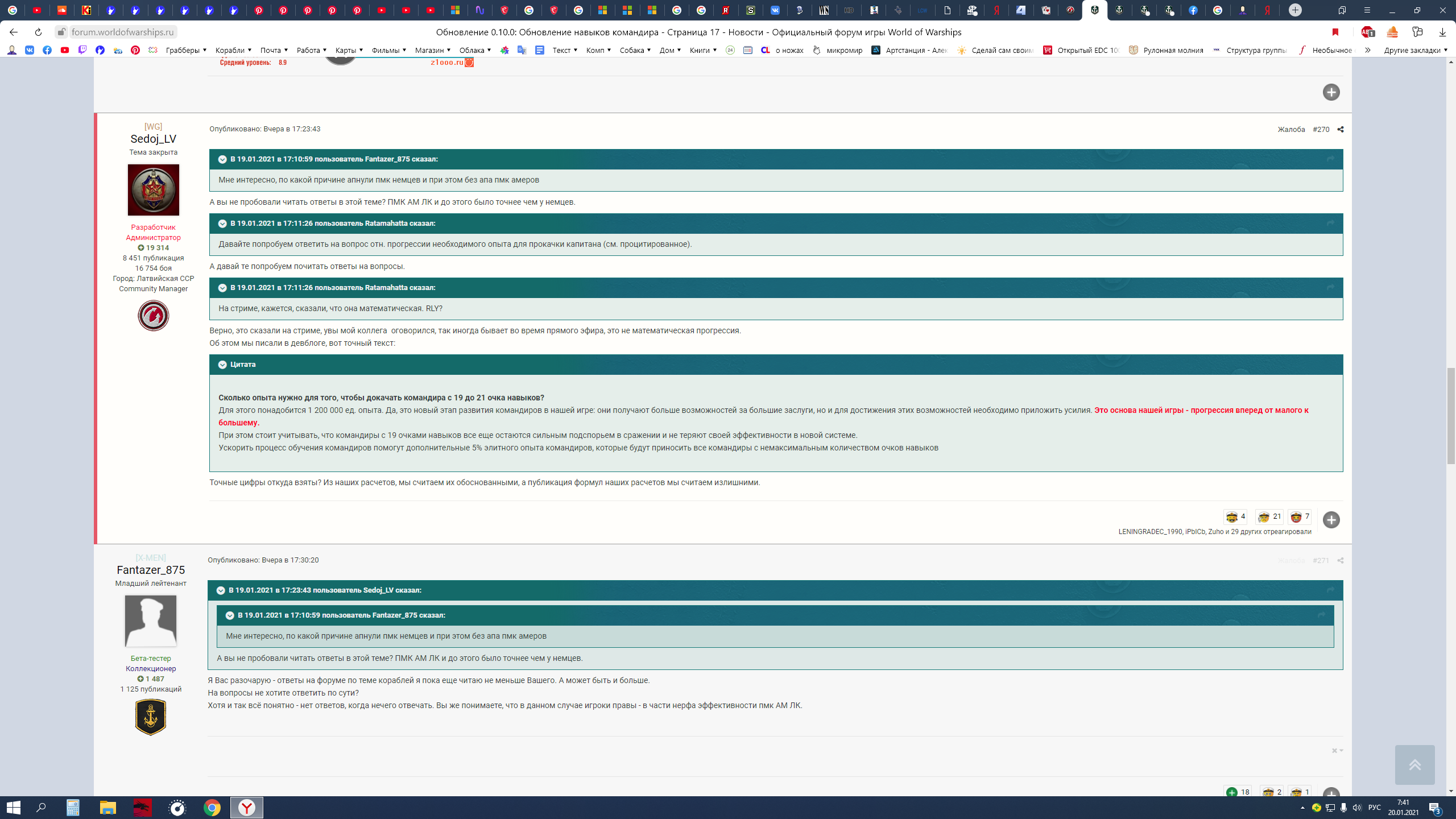Expand the Другие закладки folder
Screen dimensions: 1456x819
(x=1415, y=50)
